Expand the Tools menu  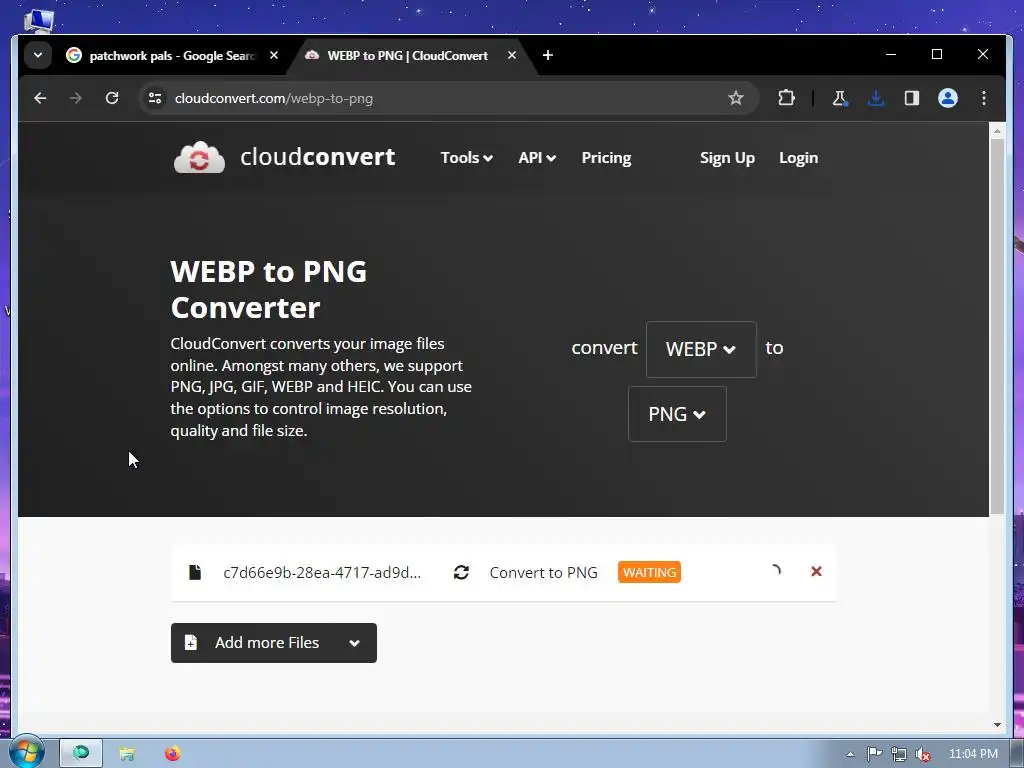pyautogui.click(x=466, y=158)
